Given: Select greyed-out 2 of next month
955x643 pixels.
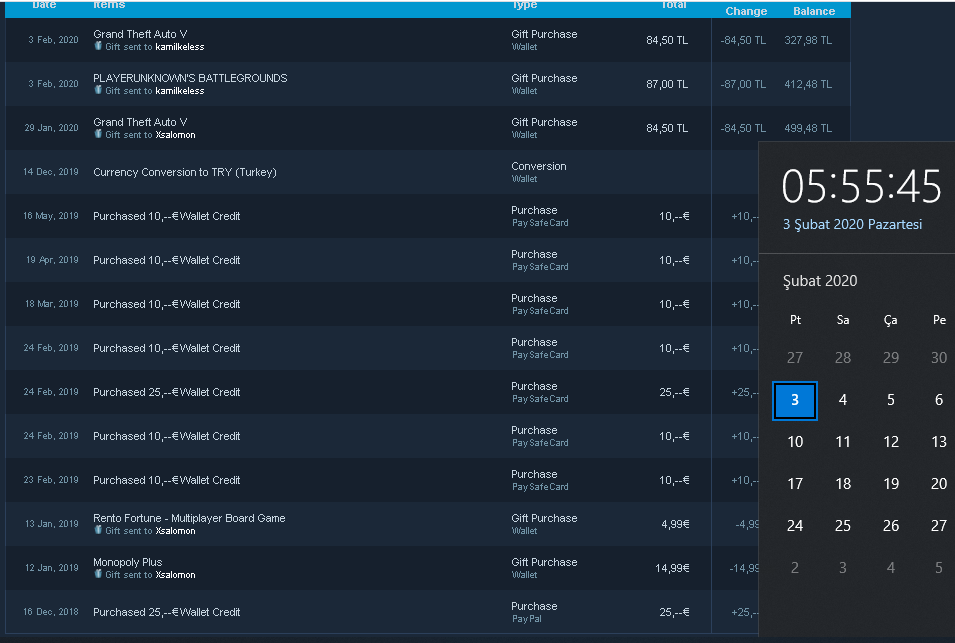Looking at the screenshot, I should coord(795,568).
